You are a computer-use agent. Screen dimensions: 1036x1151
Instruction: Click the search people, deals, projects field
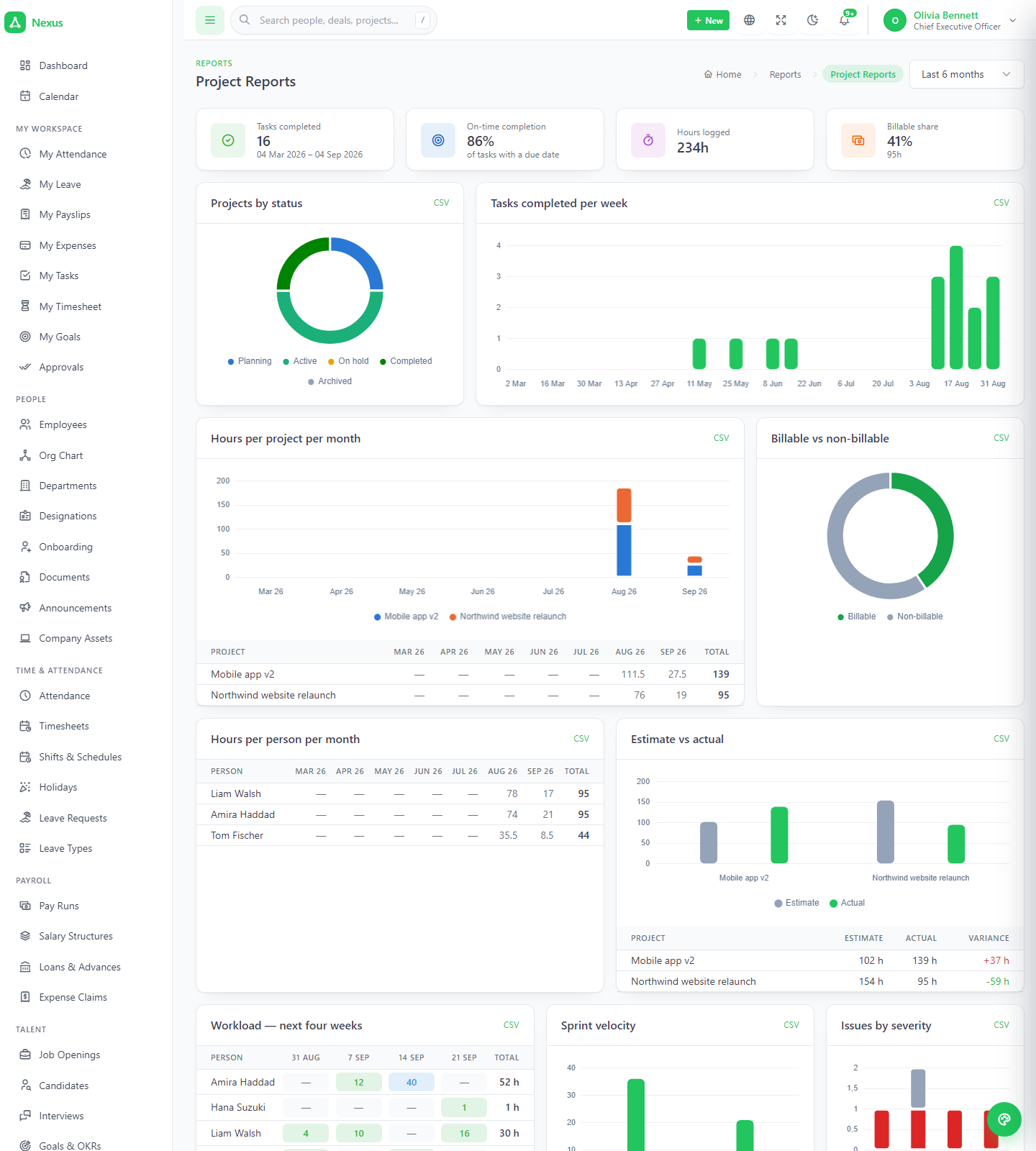pyautogui.click(x=334, y=20)
